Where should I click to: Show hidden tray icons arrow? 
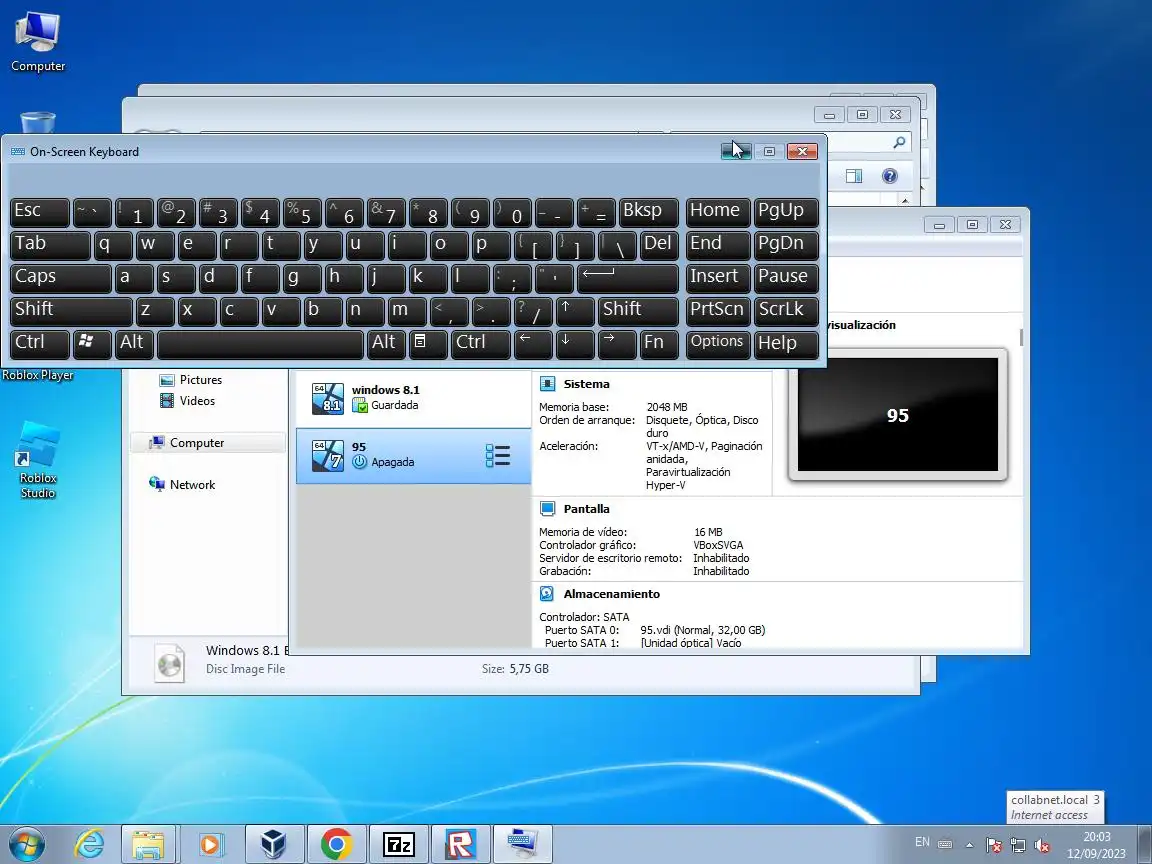click(969, 845)
